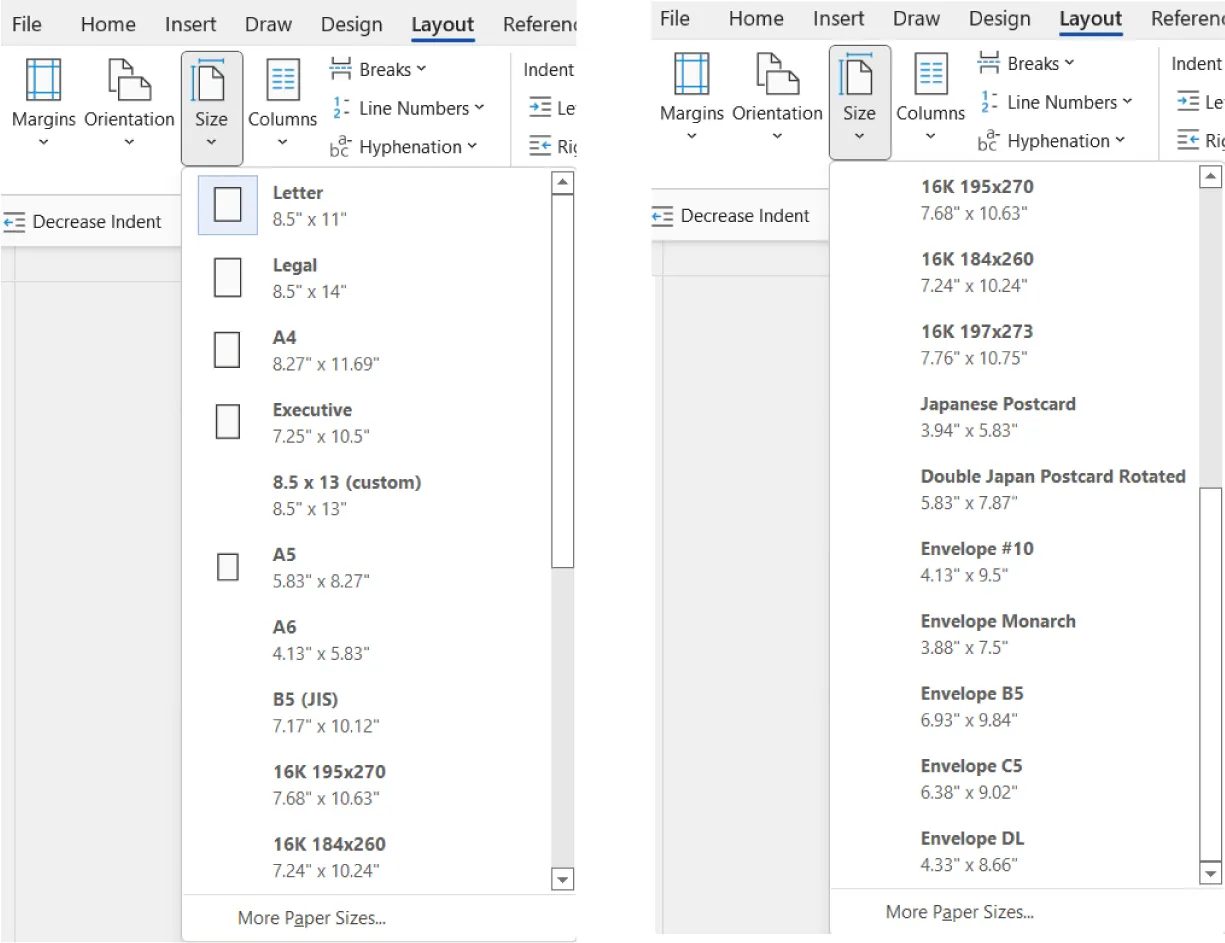Open the Draw ribbon tab
This screenshot has width=1225, height=943.
tap(268, 24)
